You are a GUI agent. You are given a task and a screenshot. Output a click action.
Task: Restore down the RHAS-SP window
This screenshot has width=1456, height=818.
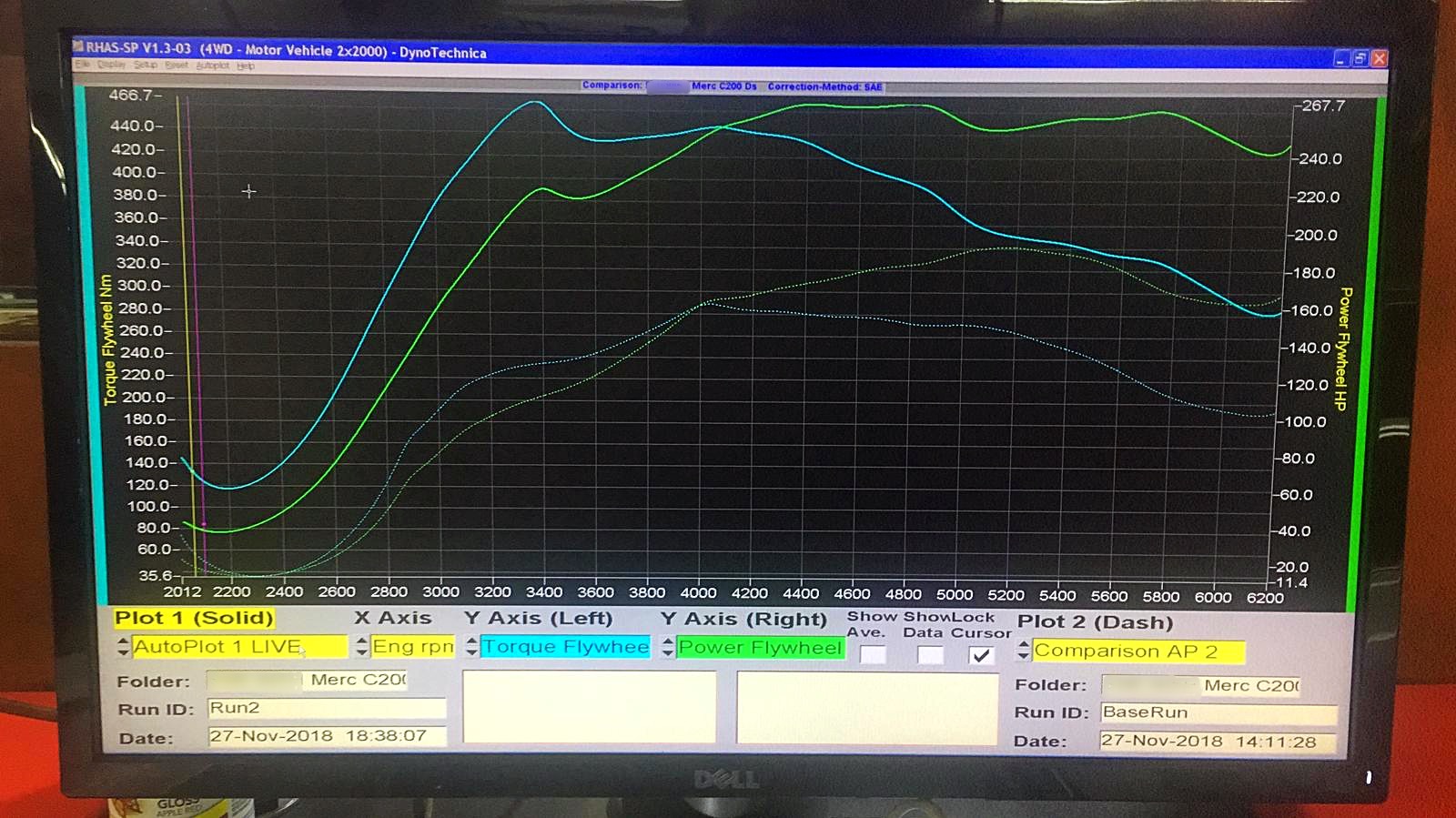[1360, 58]
